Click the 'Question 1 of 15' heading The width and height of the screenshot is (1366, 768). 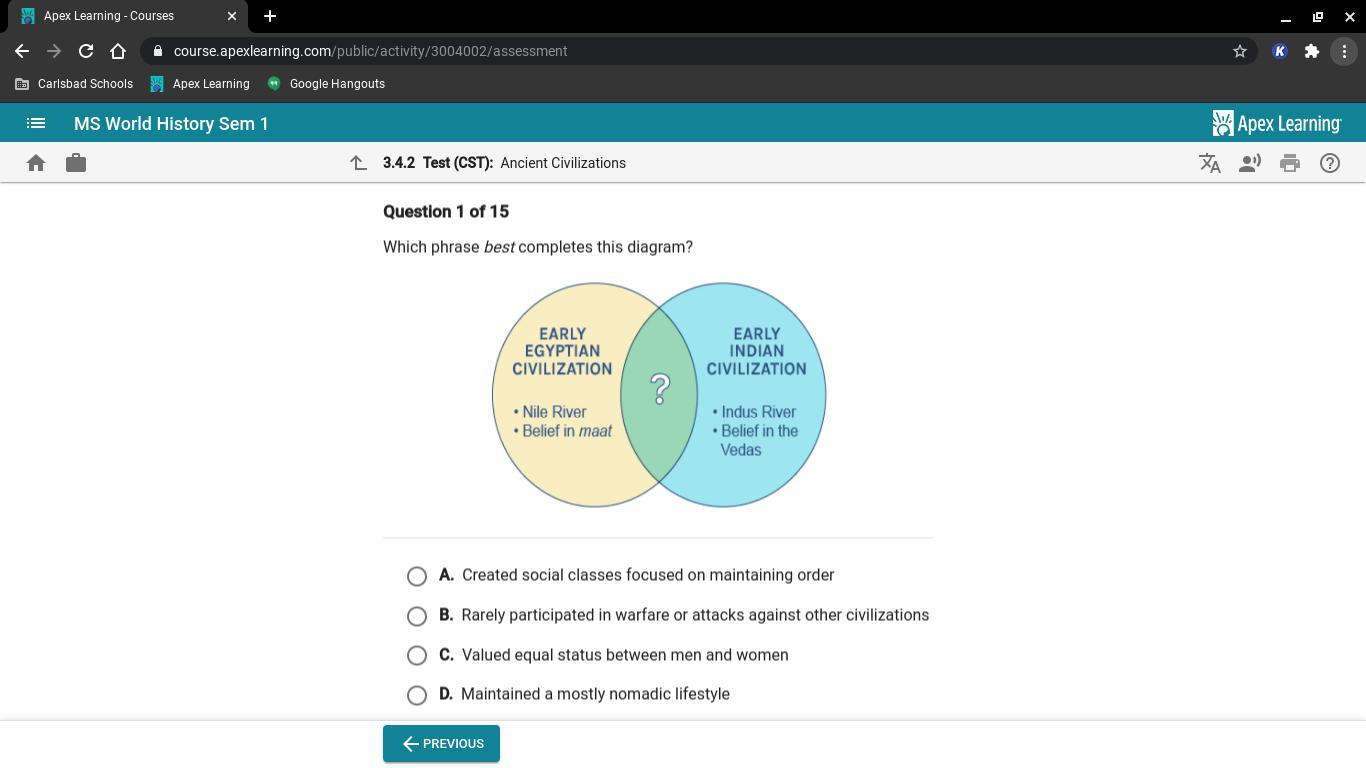[446, 212]
